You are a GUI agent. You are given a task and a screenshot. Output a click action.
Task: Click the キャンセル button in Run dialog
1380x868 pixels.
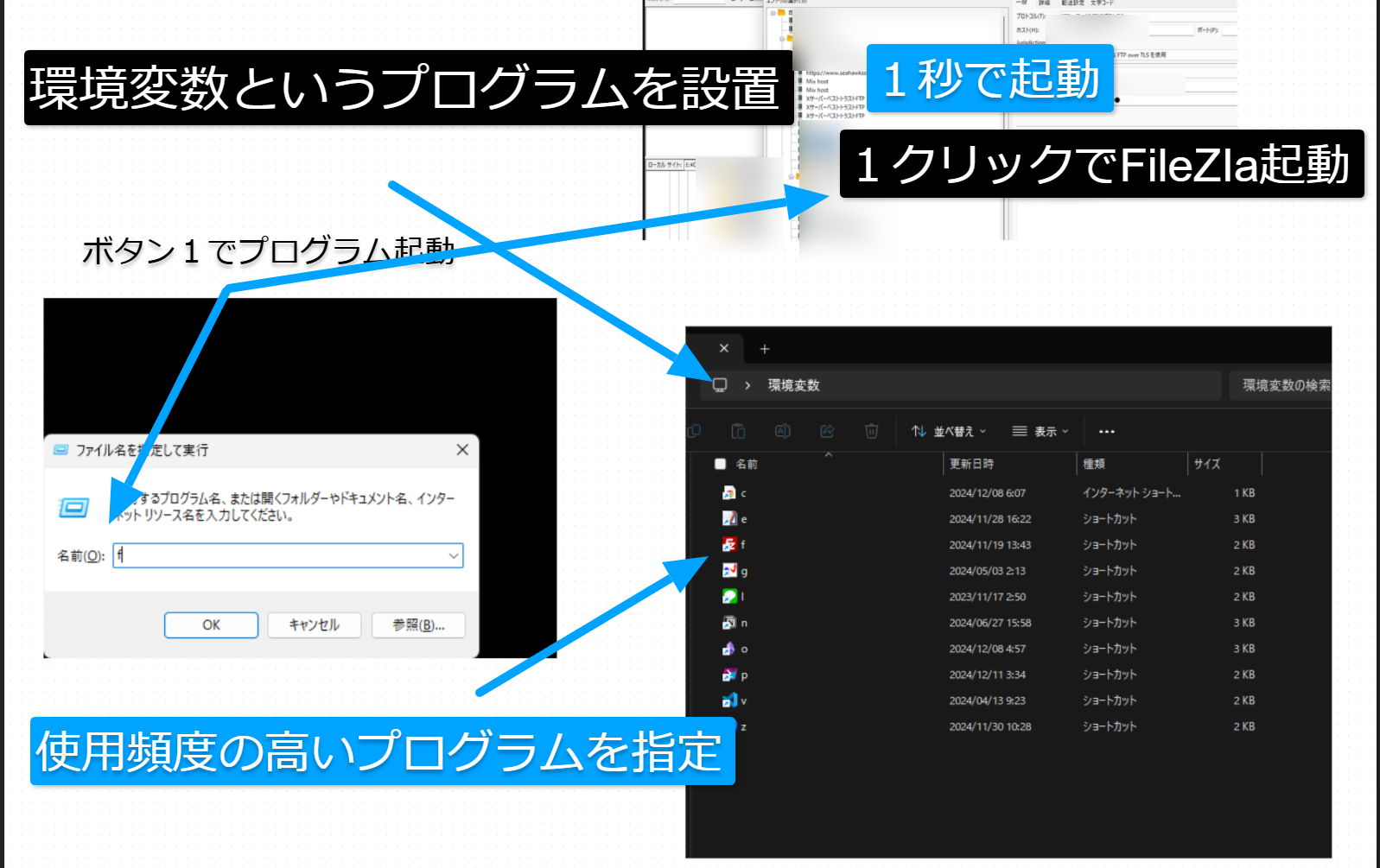click(315, 624)
